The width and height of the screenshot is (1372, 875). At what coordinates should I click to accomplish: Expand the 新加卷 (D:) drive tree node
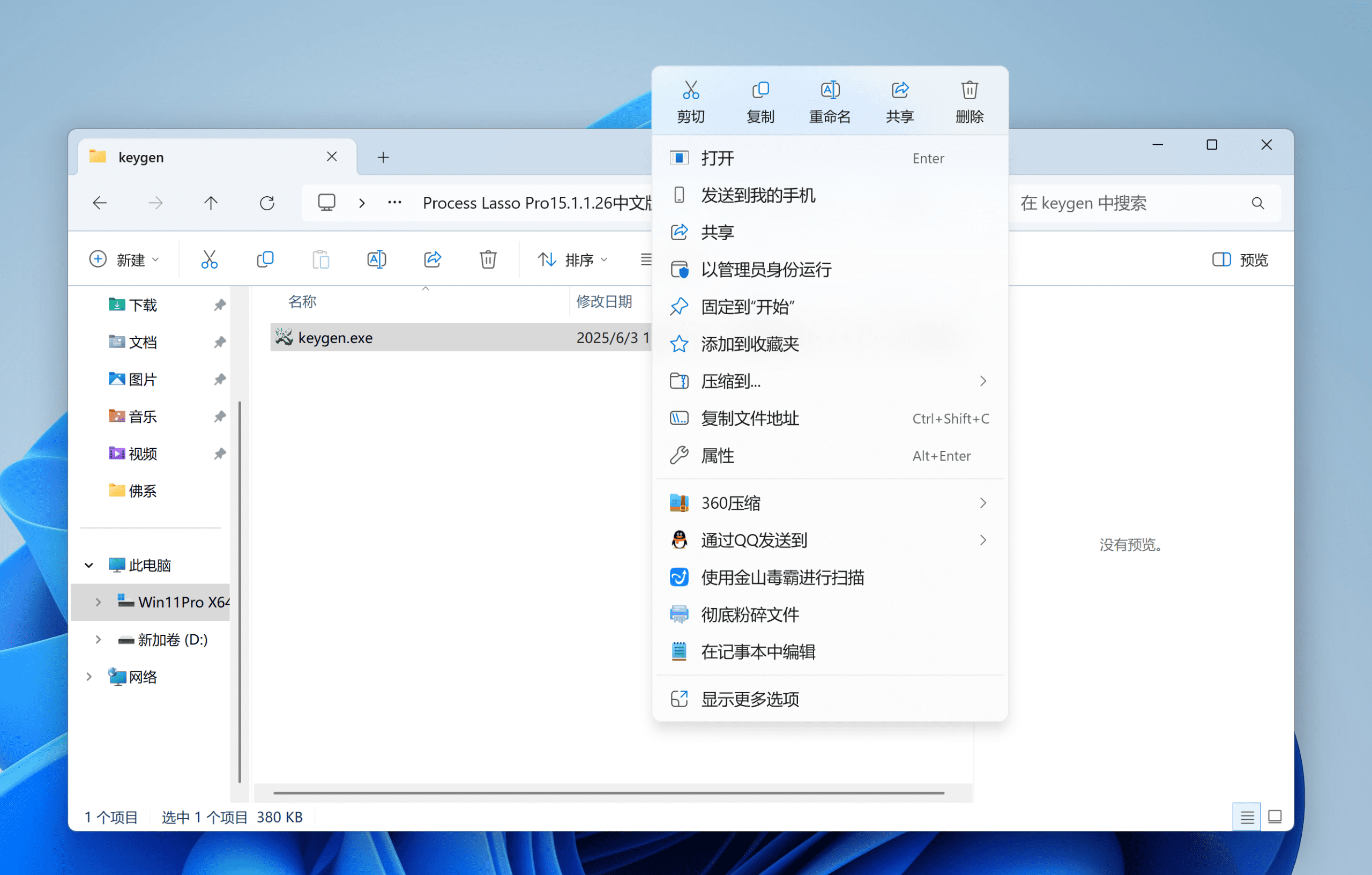[x=98, y=640]
